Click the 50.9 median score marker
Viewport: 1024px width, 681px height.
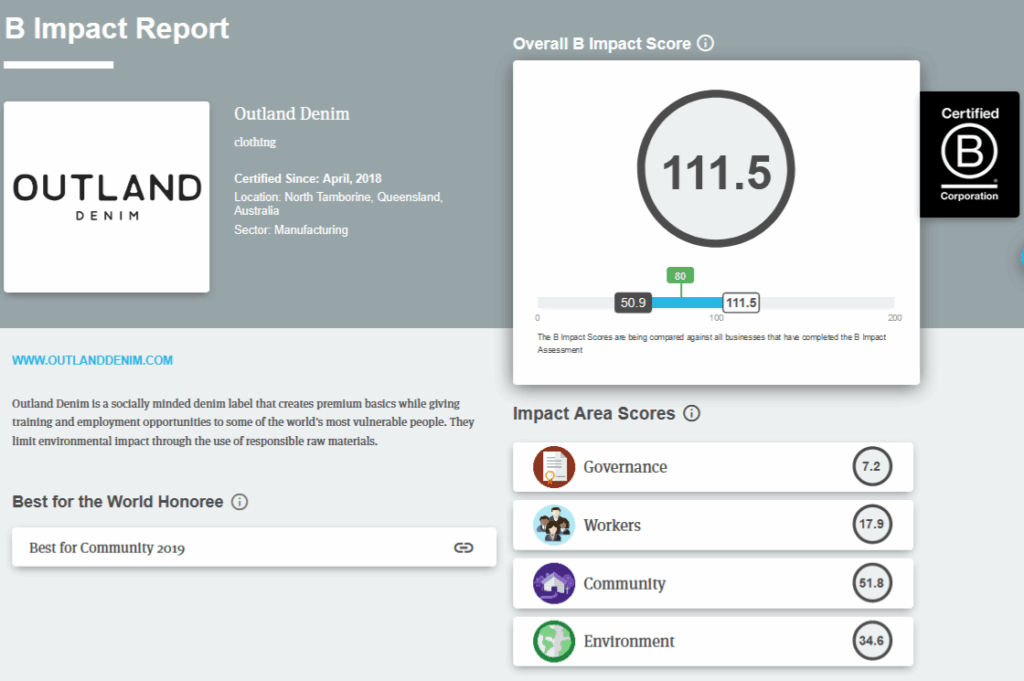633,302
